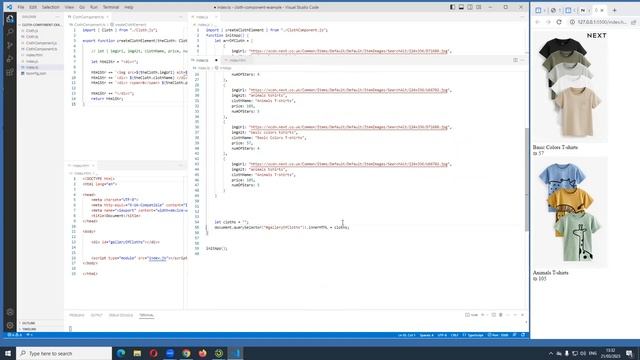Open Chrome from taskbar
This screenshot has width=640, height=360.
click(x=186, y=353)
